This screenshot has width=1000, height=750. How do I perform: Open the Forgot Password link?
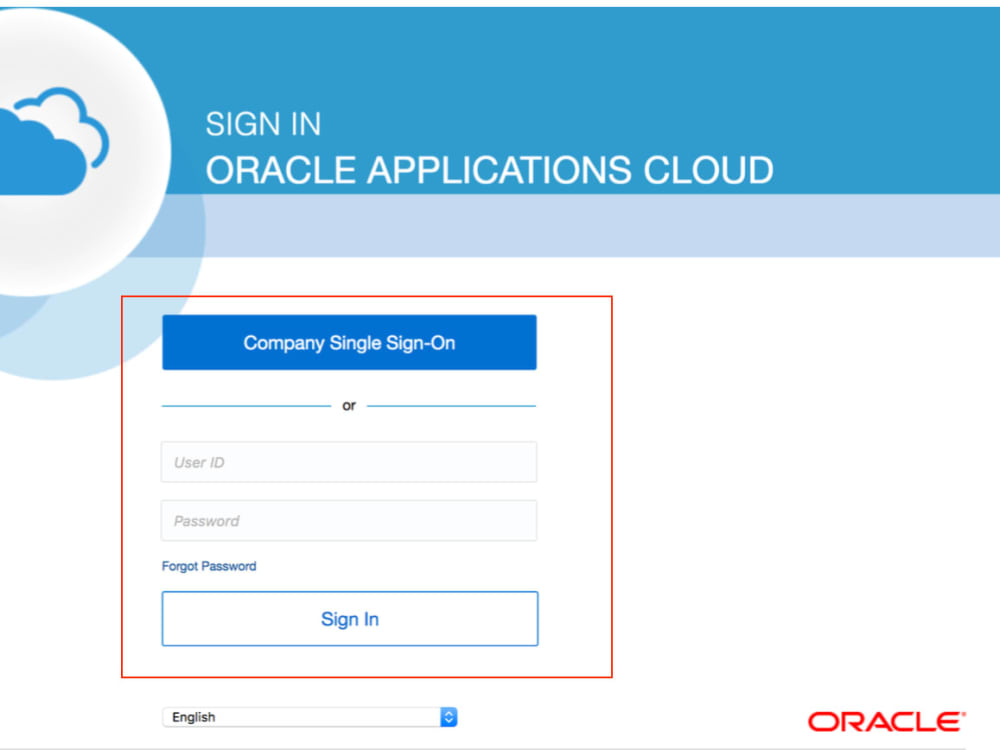point(209,565)
